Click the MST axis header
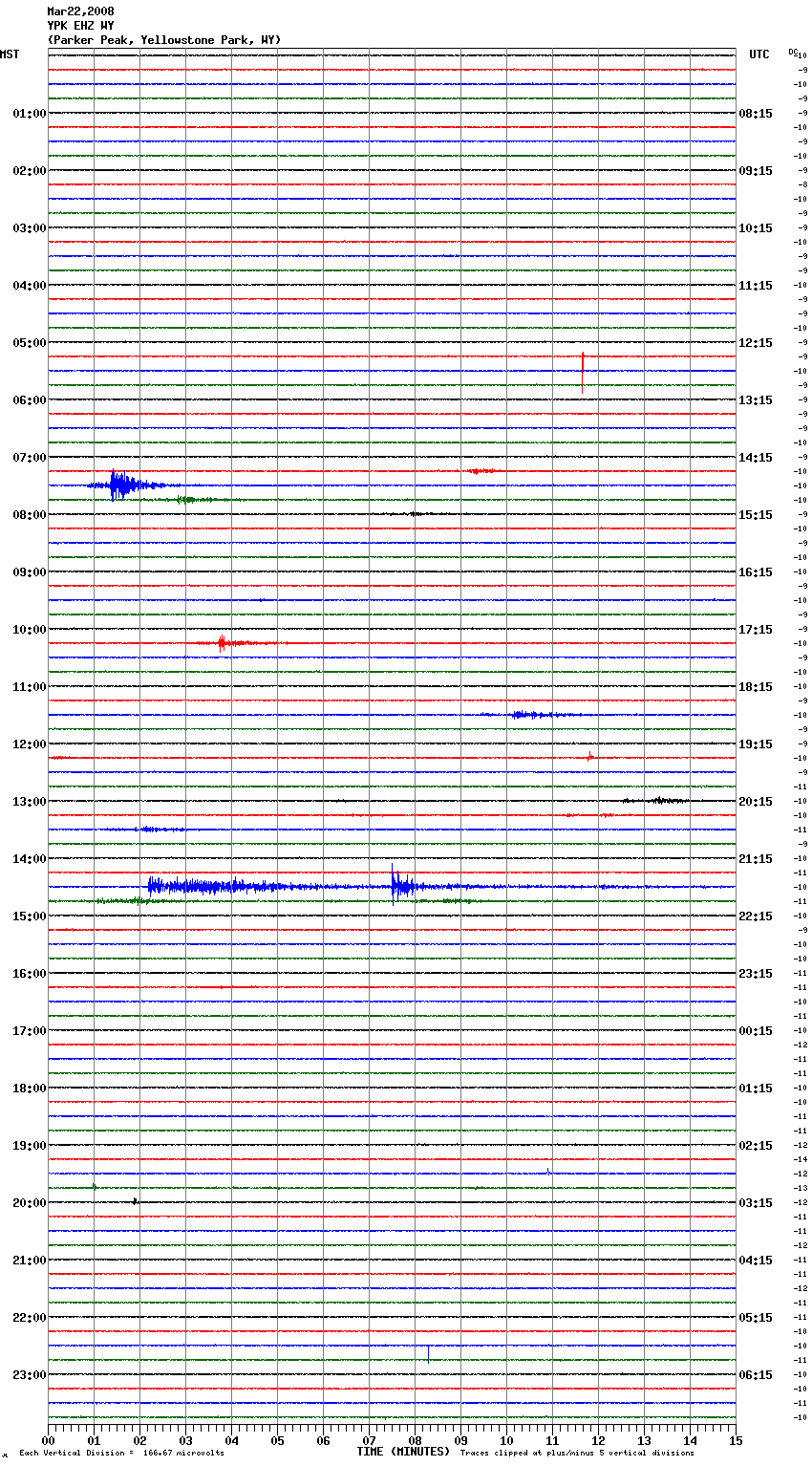The image size is (812, 1466). 10,54
